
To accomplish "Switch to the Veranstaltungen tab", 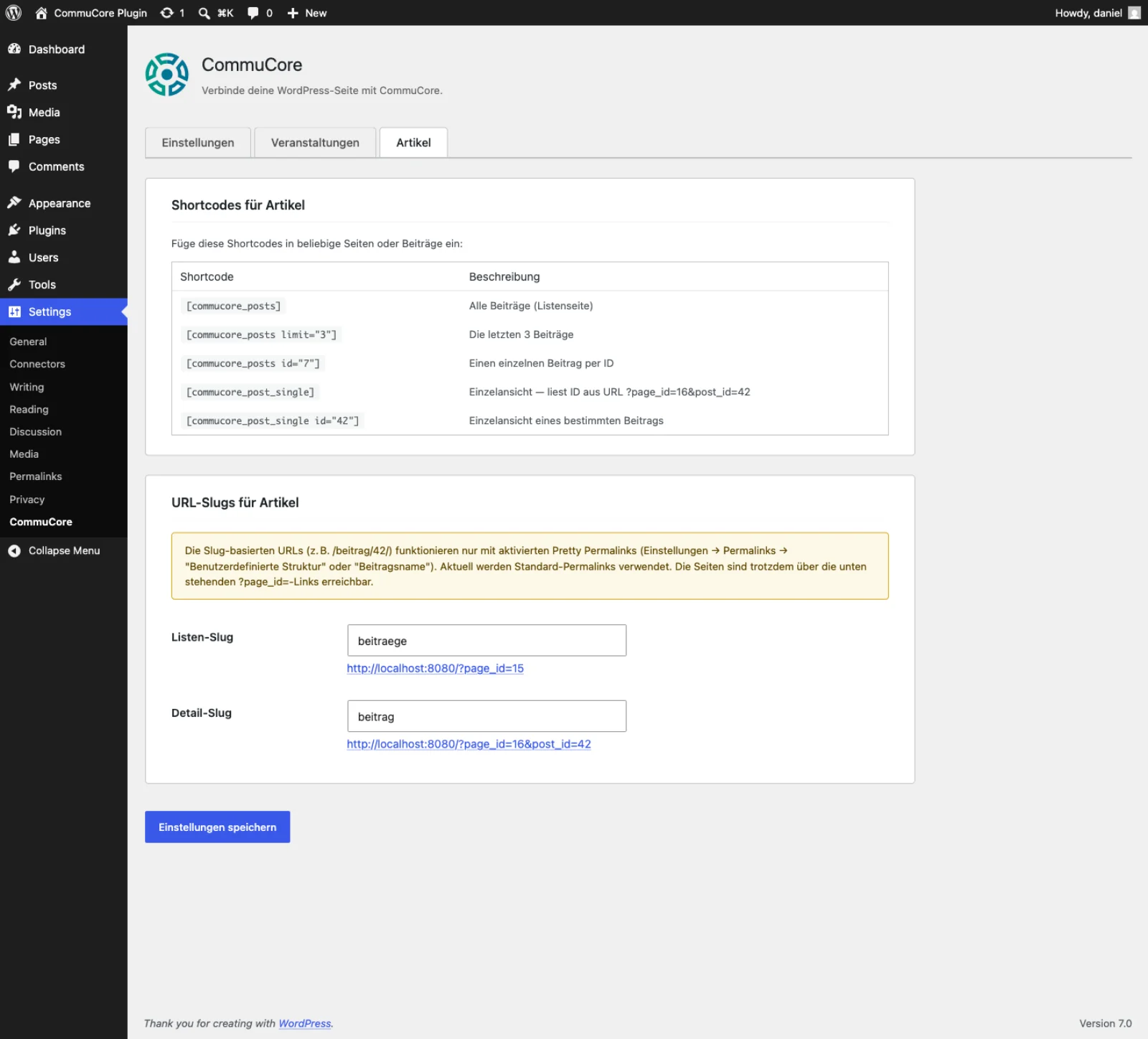I will click(315, 143).
